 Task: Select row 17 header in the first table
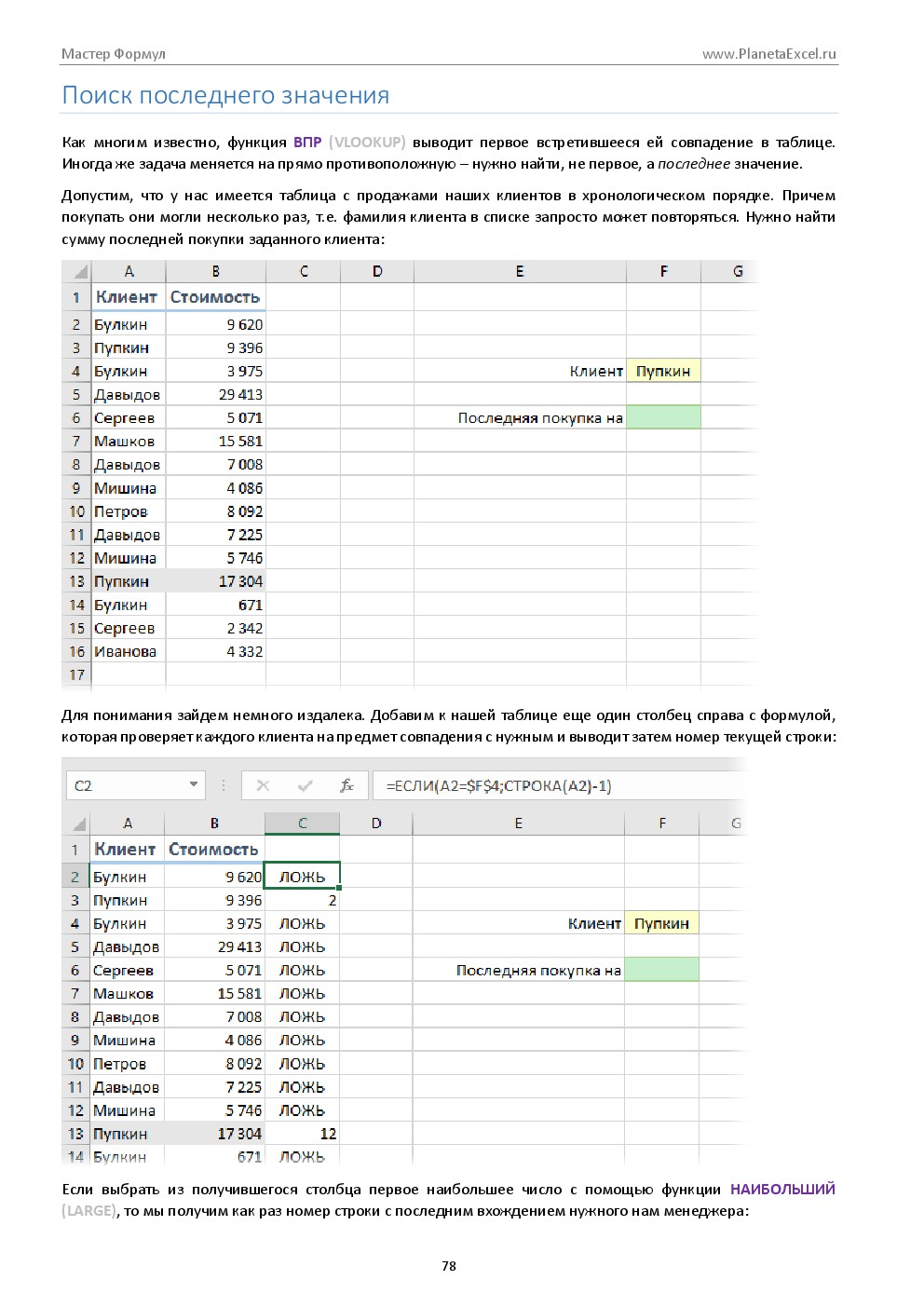point(76,674)
